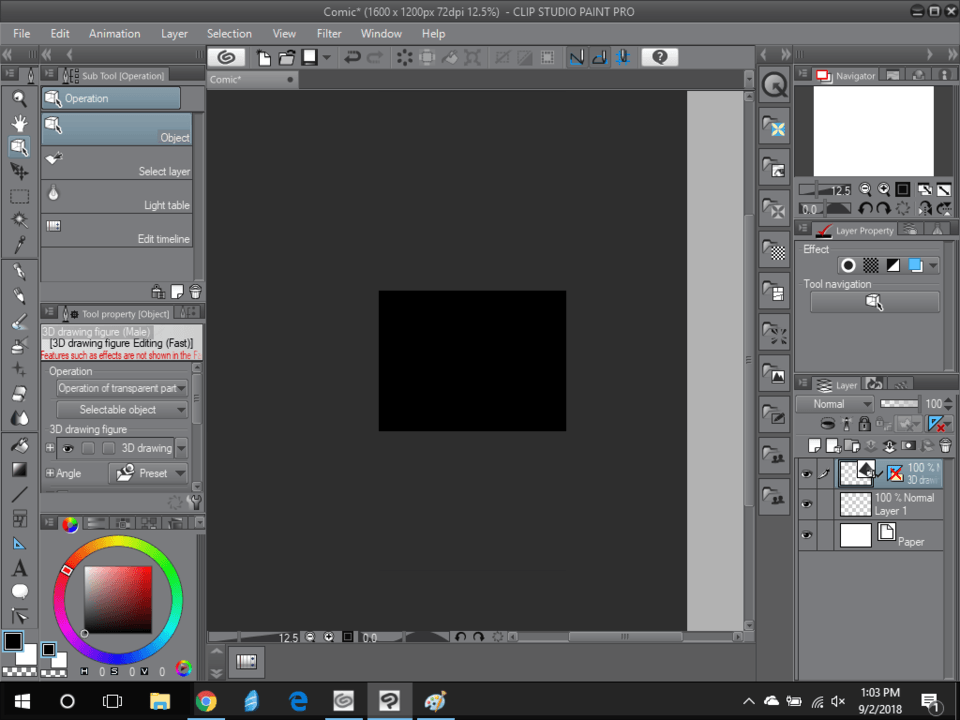Click the Clip Studio spiral button in command bar

click(227, 58)
